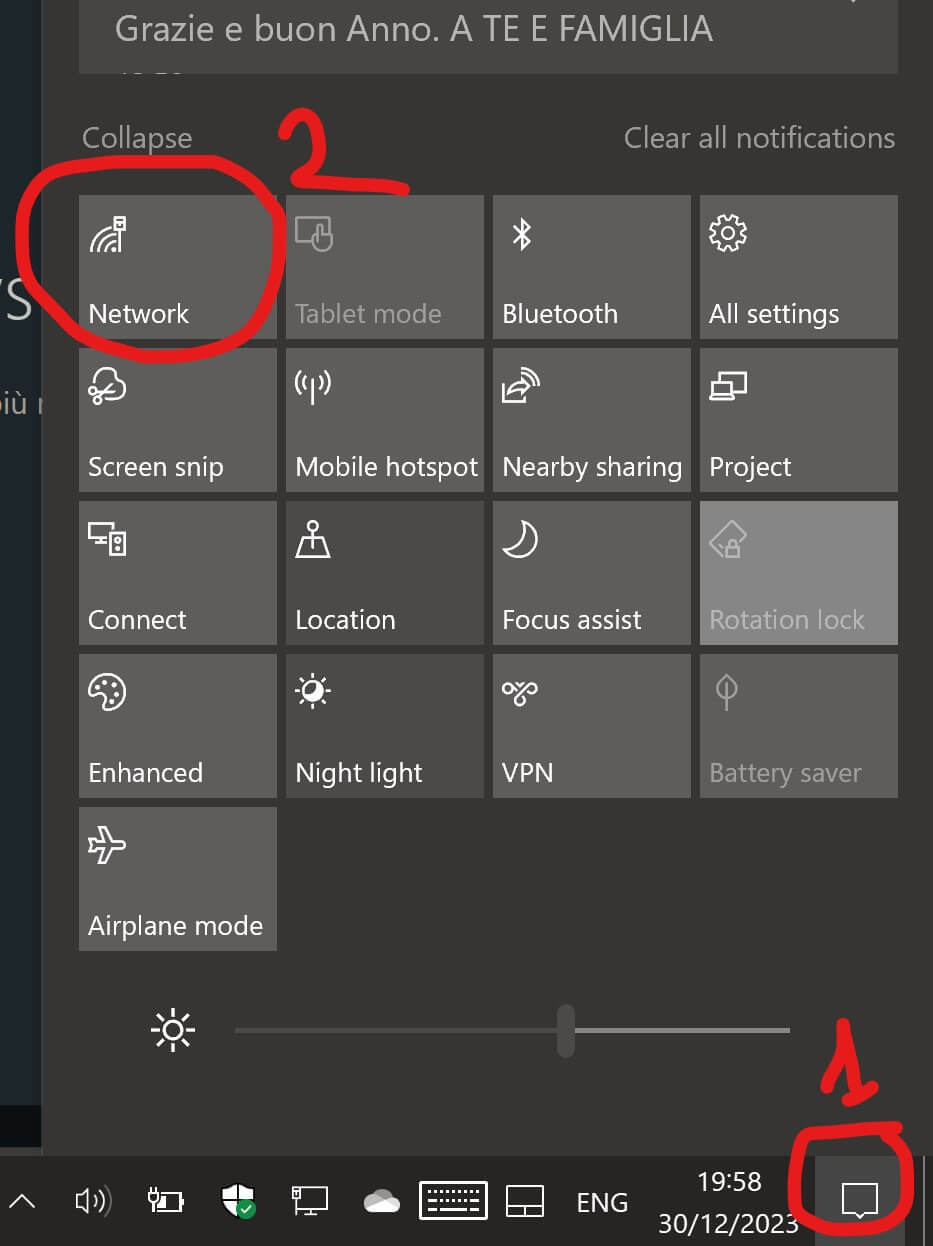This screenshot has width=933, height=1246.
Task: Clear all notifications
Action: 759,138
